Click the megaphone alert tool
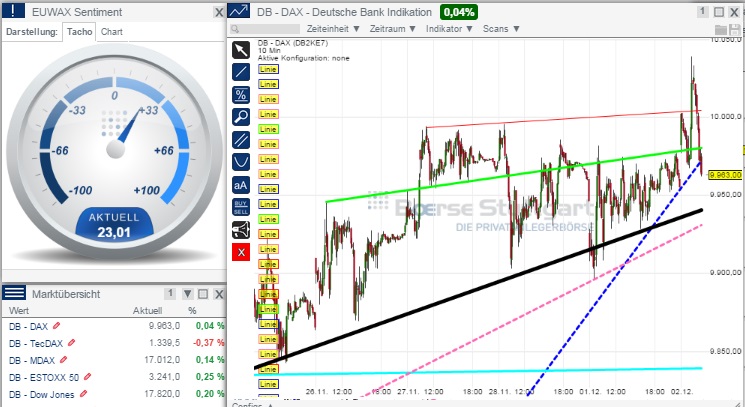Screen dimensions: 745x407 241,230
